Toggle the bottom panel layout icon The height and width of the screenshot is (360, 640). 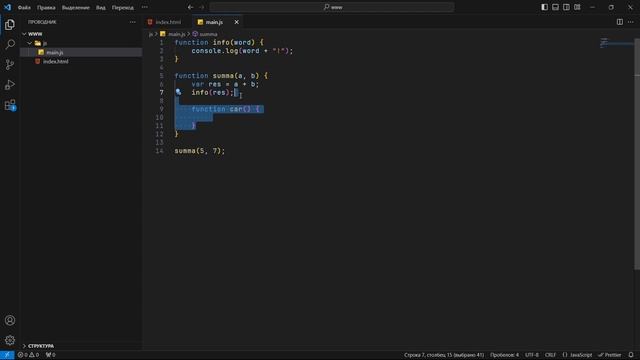click(x=556, y=7)
